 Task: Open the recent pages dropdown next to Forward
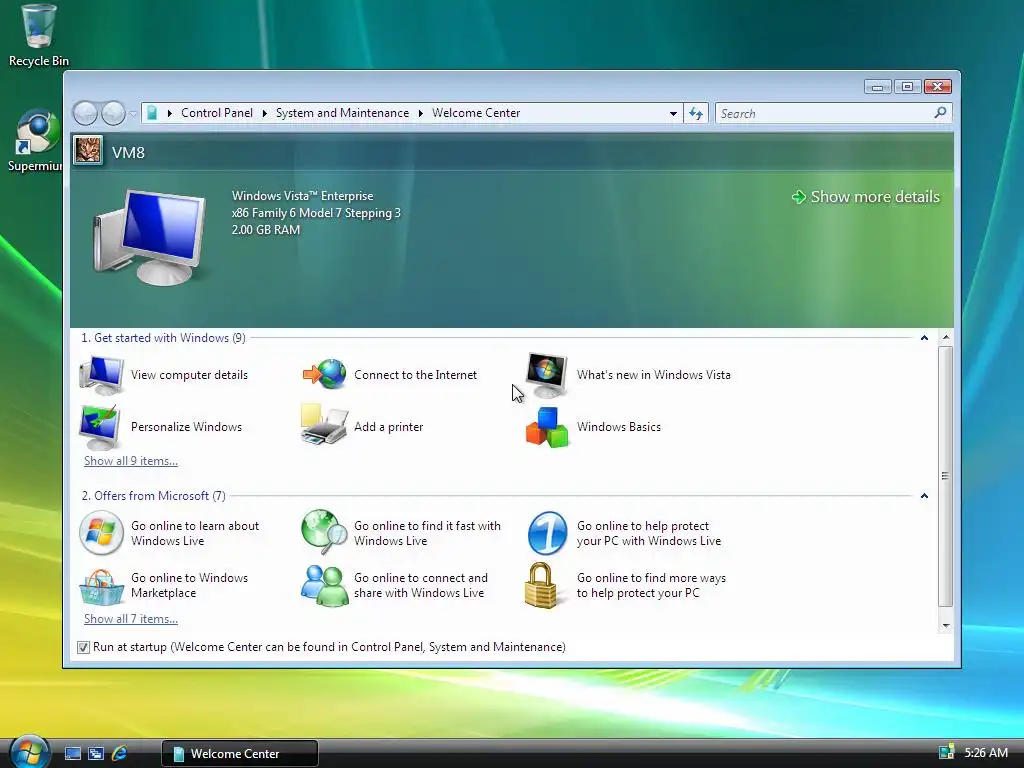pyautogui.click(x=133, y=114)
